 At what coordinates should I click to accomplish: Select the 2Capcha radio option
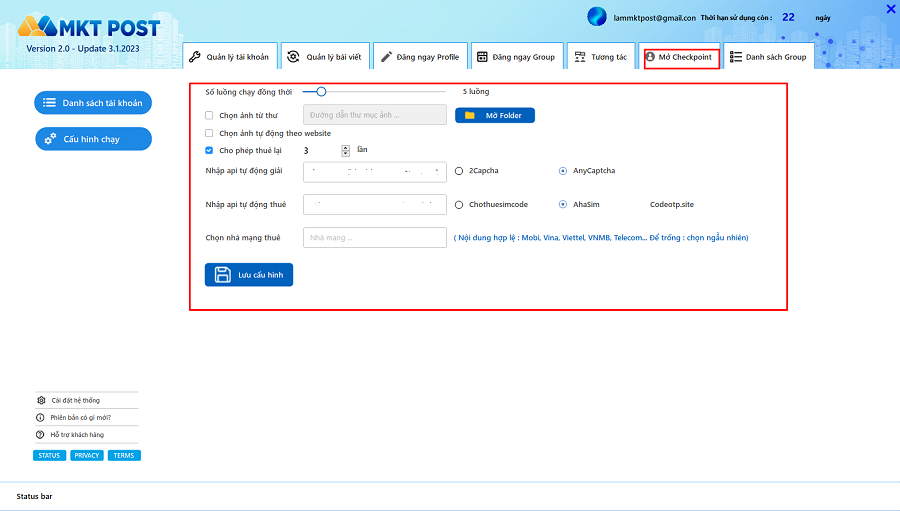(x=459, y=171)
